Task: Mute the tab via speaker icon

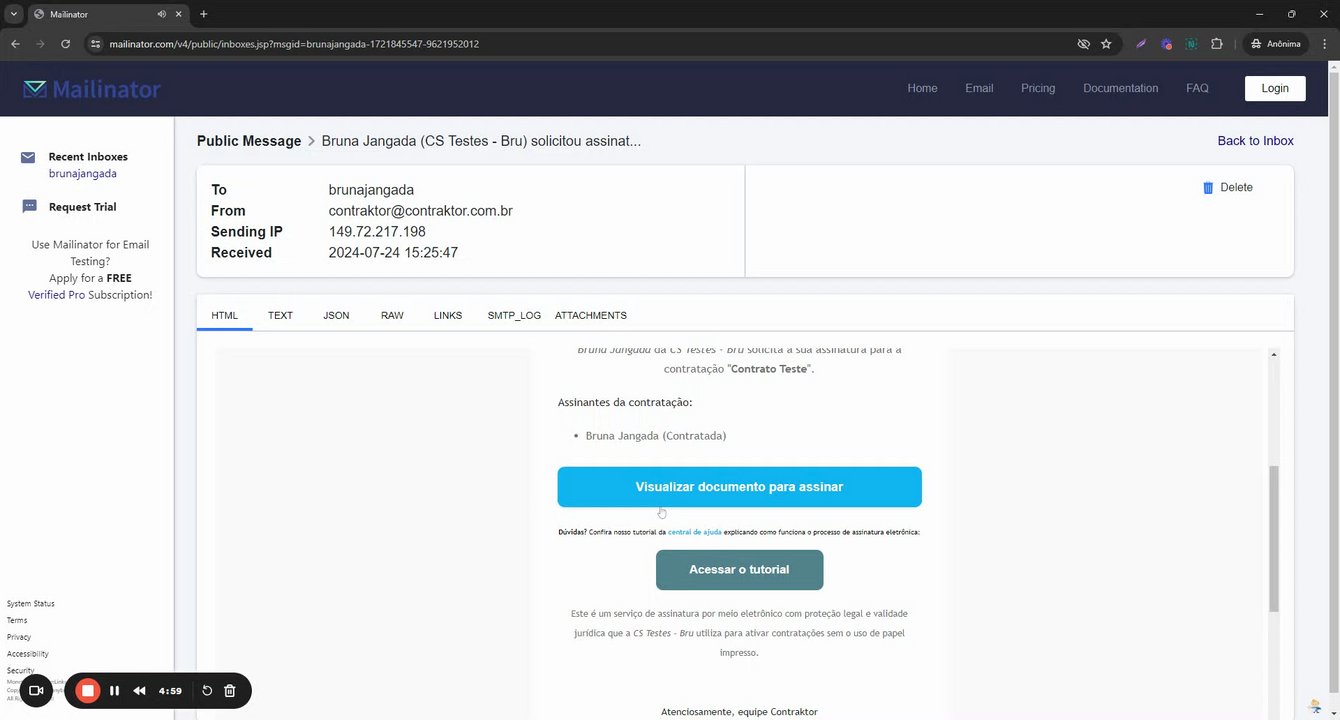Action: tap(161, 14)
